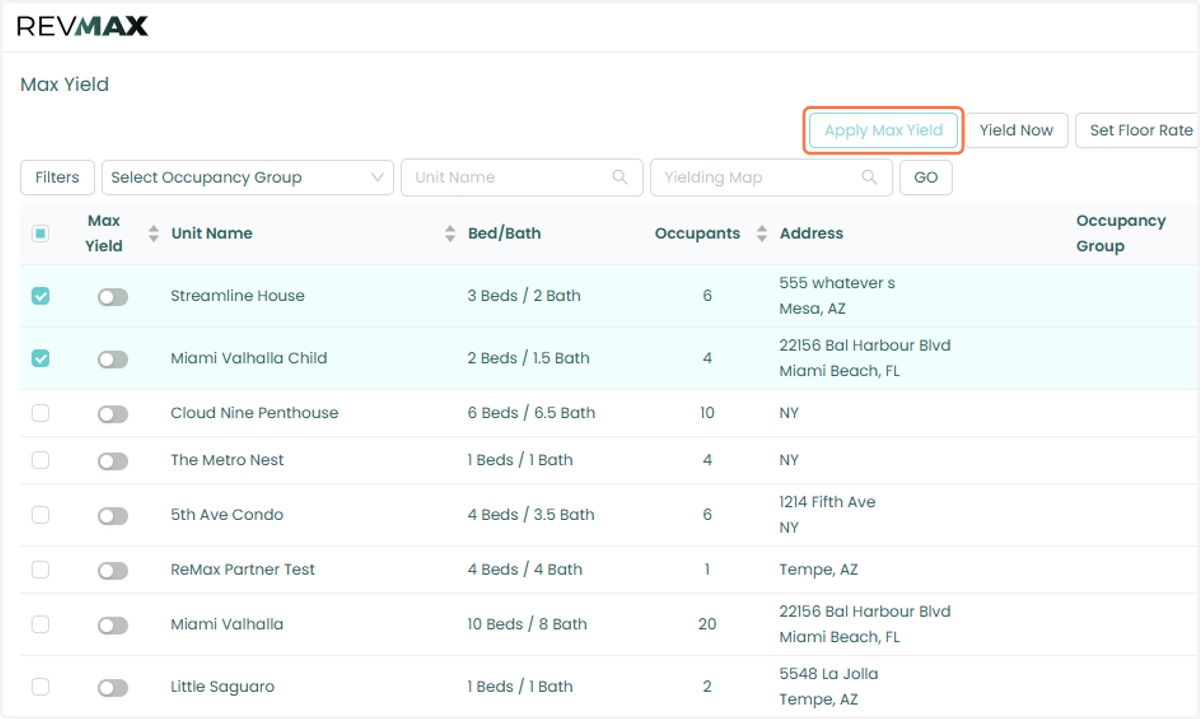Click the occupants value 20
Image resolution: width=1200 pixels, height=719 pixels.
click(x=707, y=624)
